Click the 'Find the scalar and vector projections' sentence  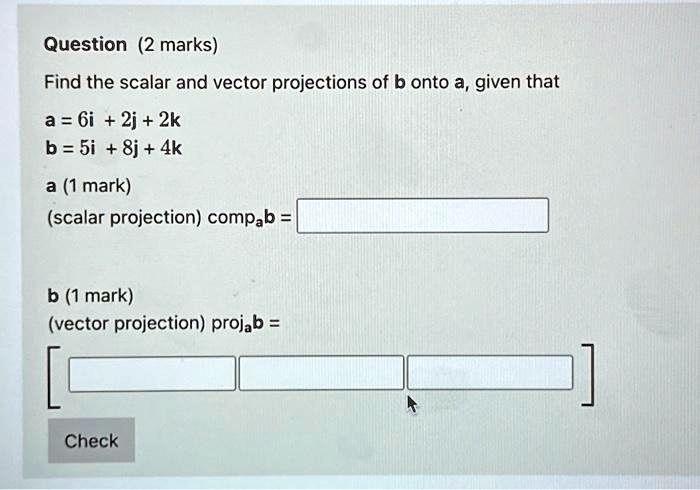click(x=302, y=83)
